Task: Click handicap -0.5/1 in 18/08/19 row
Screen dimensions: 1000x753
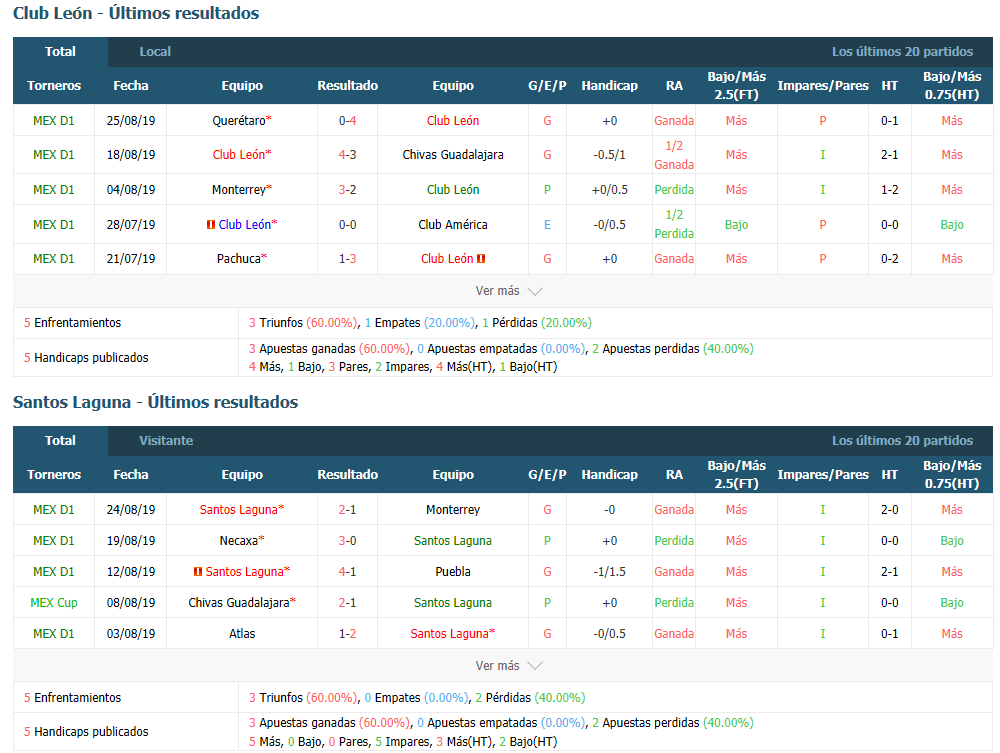Action: click(610, 155)
